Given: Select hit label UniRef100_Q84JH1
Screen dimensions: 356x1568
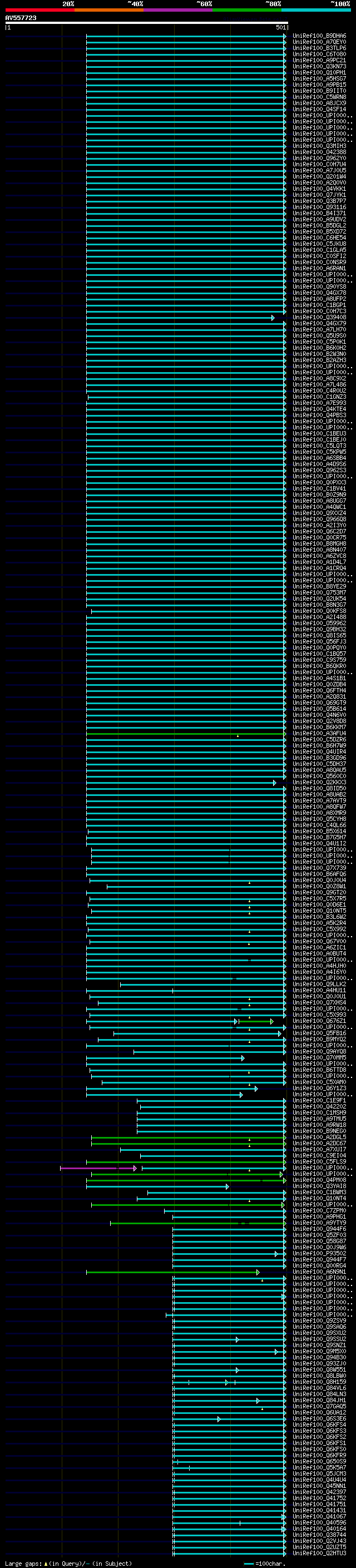Looking at the screenshot, I should 319,1400.
